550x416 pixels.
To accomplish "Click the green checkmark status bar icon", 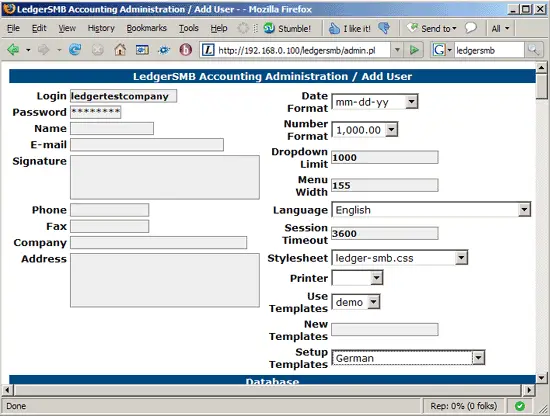I will pos(520,406).
